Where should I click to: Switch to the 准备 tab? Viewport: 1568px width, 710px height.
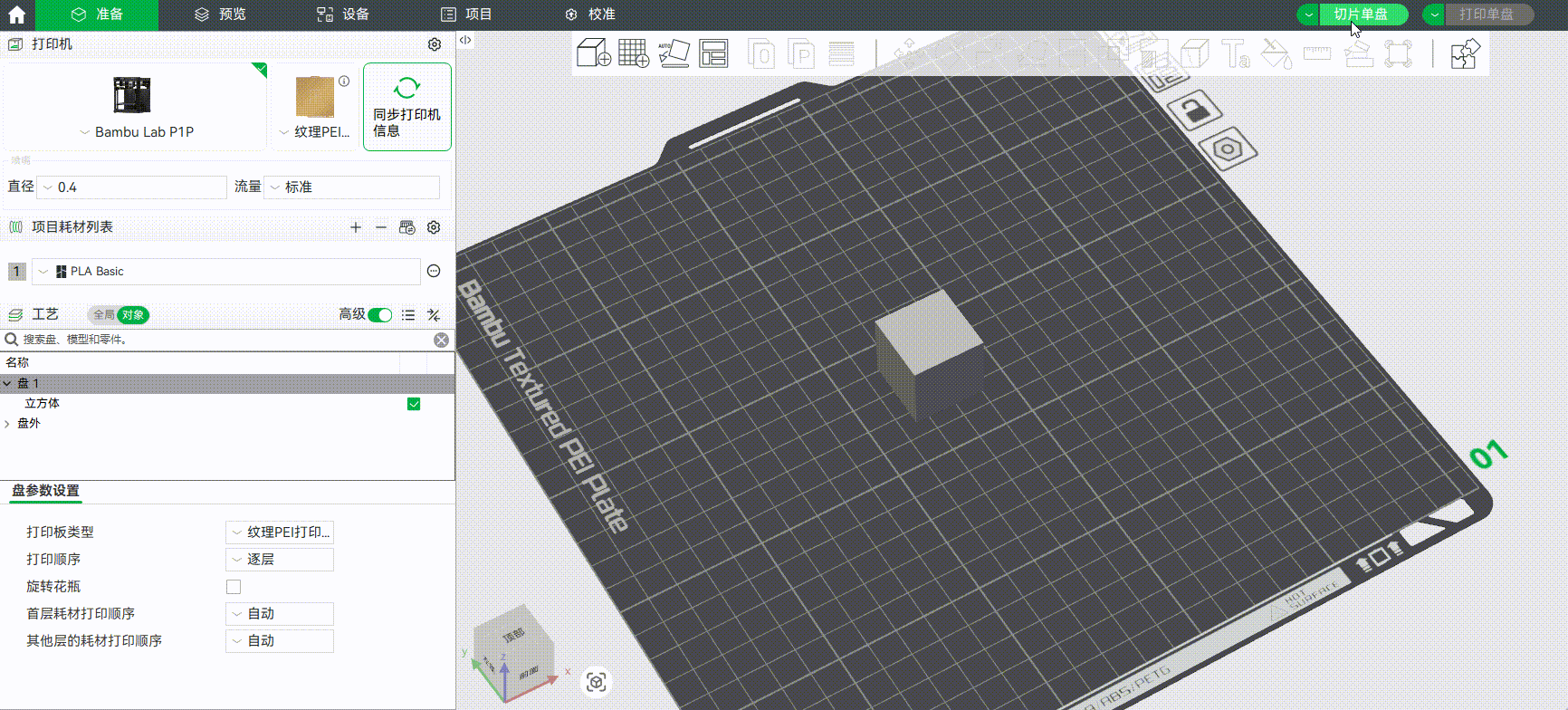click(x=97, y=14)
